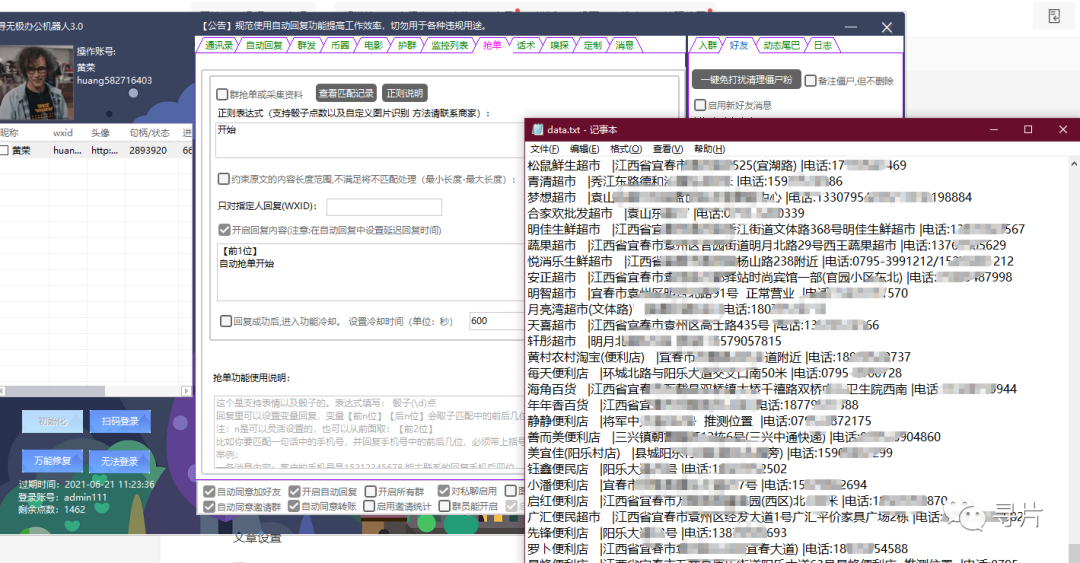Select the 黄荣 account row checkbox
Image resolution: width=1080 pixels, height=563 pixels.
(4, 150)
